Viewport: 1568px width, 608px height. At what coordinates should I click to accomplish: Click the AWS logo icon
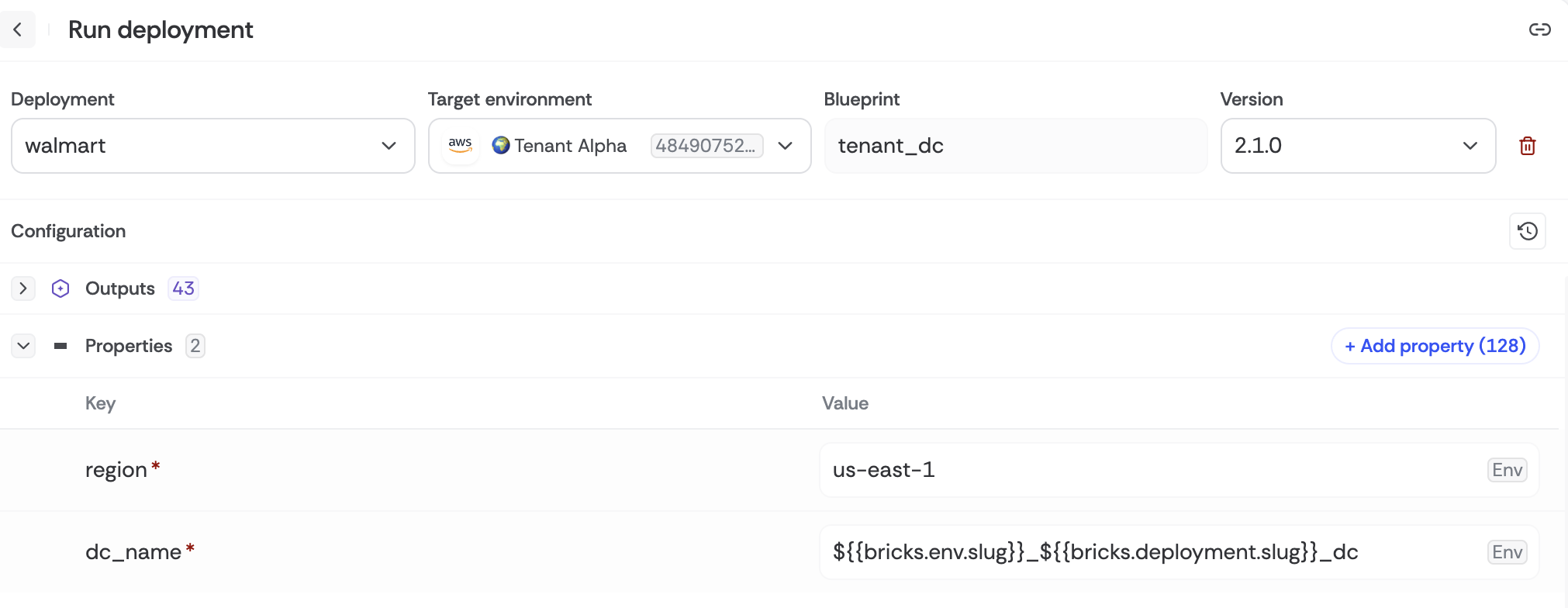click(460, 145)
